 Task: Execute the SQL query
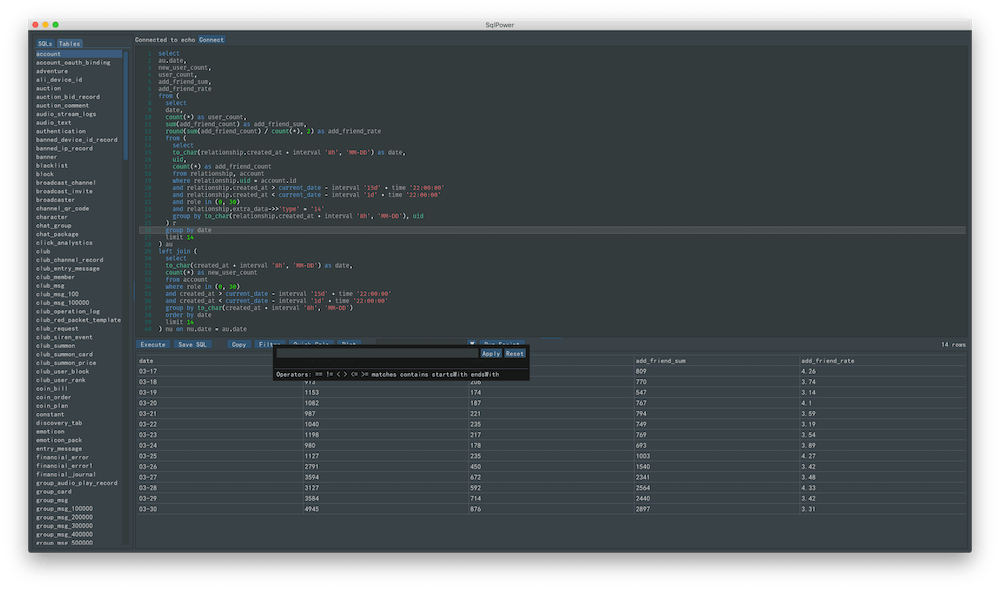pos(153,344)
